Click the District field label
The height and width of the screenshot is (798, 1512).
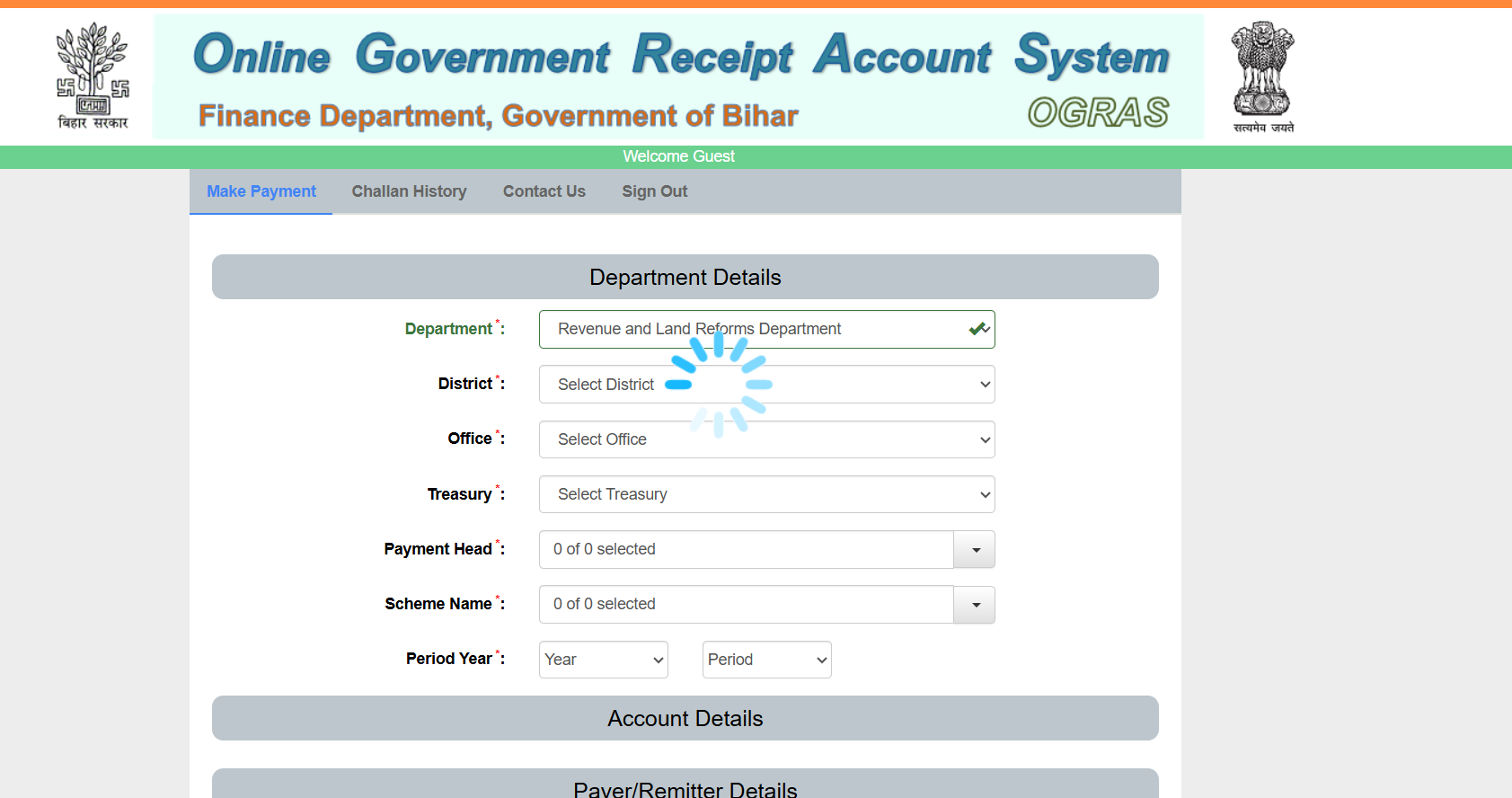472,383
